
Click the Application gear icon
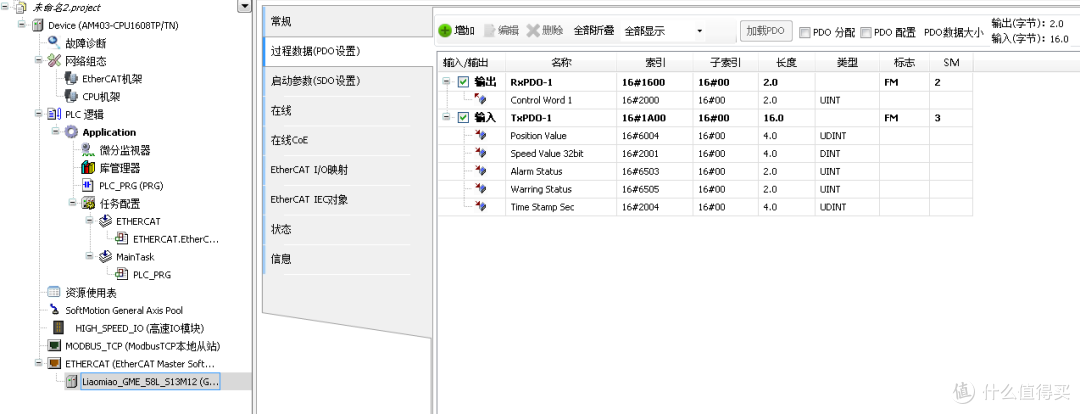(71, 132)
